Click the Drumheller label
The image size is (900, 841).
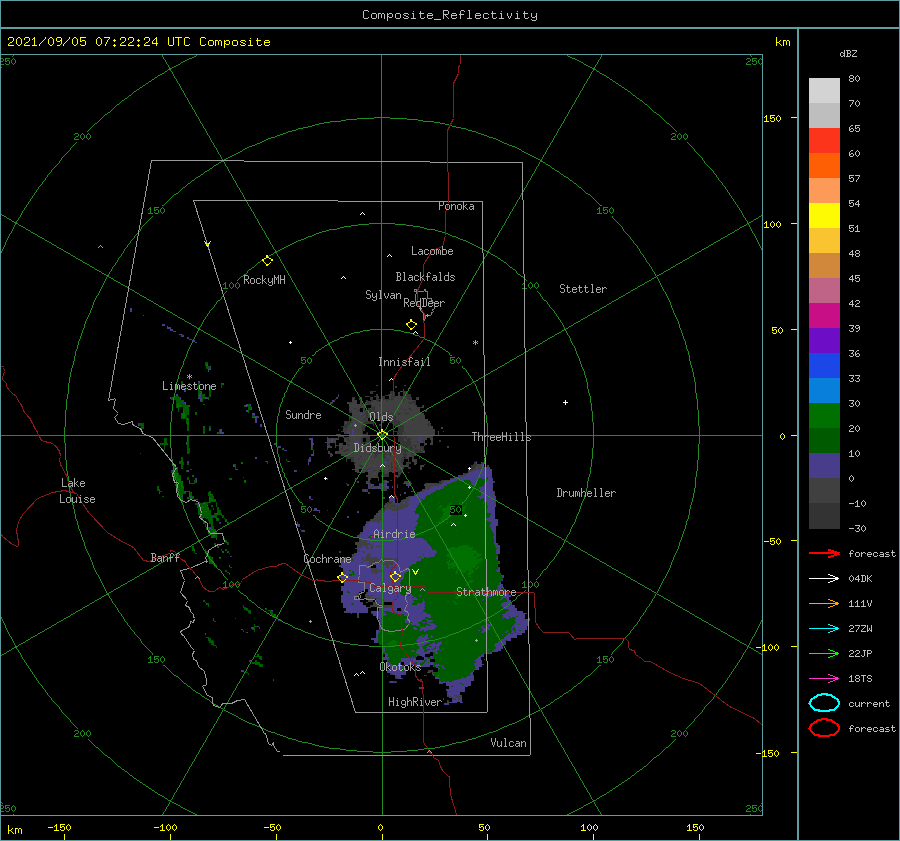586,493
